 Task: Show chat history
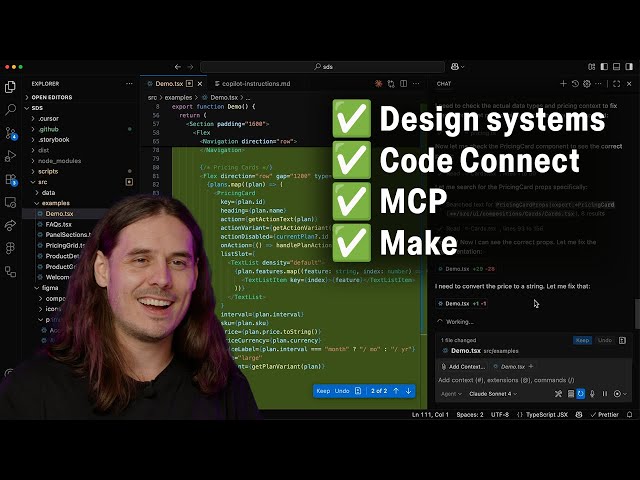coord(575,84)
